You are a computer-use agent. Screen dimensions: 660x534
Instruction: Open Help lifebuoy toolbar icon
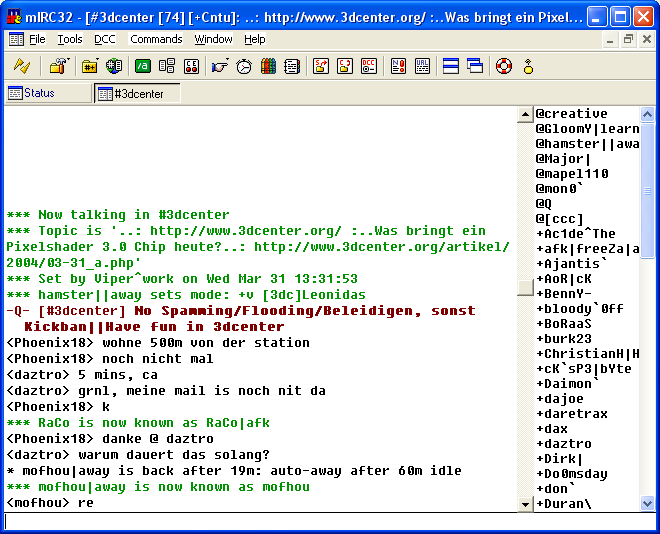[x=504, y=66]
